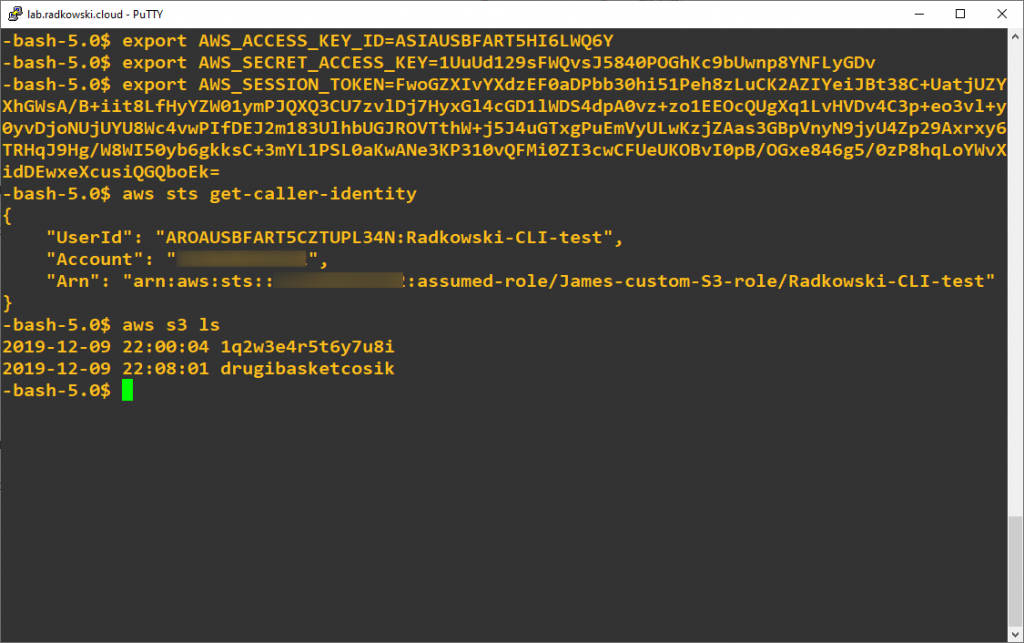Screen dimensions: 1024x643
Task: Click the 'aws sts get-caller-identity' command
Action: click(269, 194)
